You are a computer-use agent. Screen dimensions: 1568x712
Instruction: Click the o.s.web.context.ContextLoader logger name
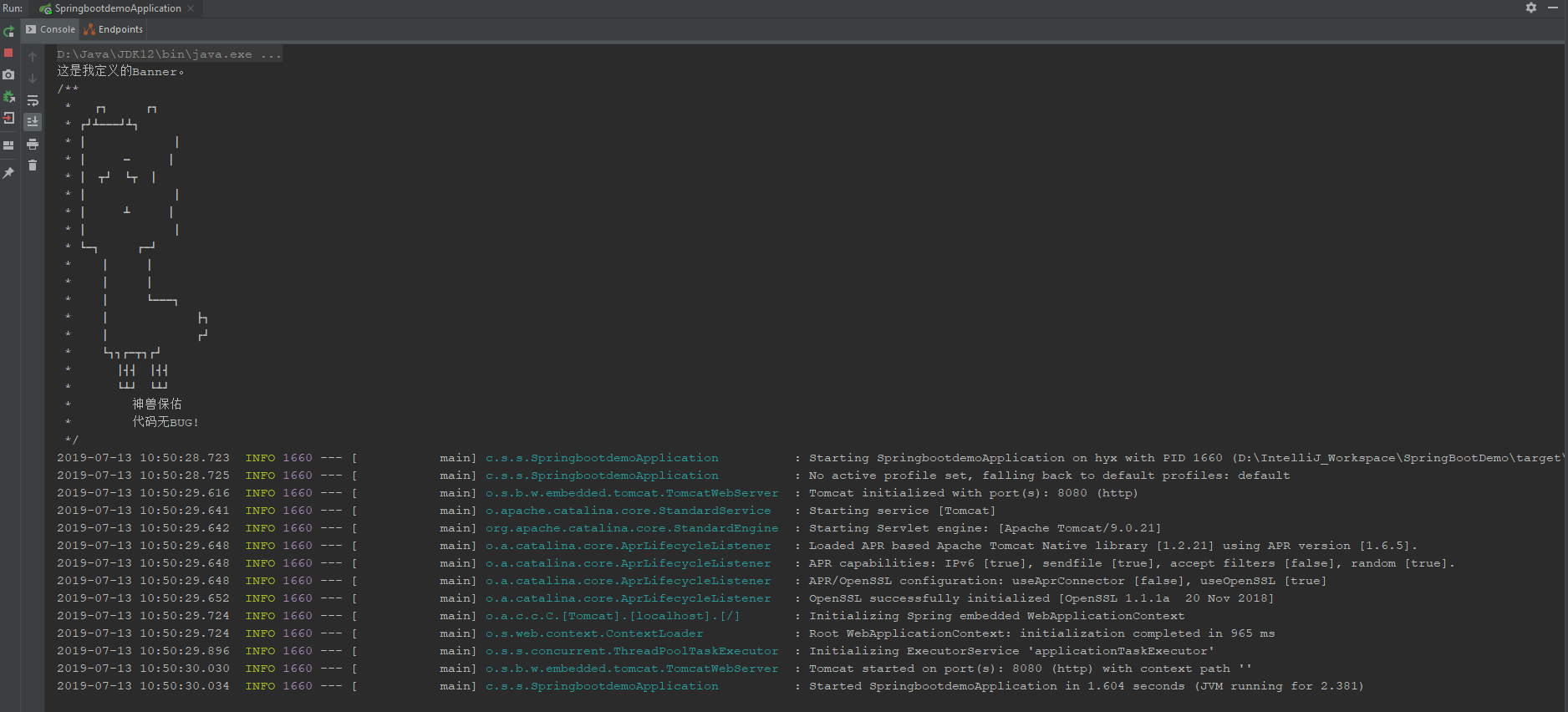(x=594, y=633)
